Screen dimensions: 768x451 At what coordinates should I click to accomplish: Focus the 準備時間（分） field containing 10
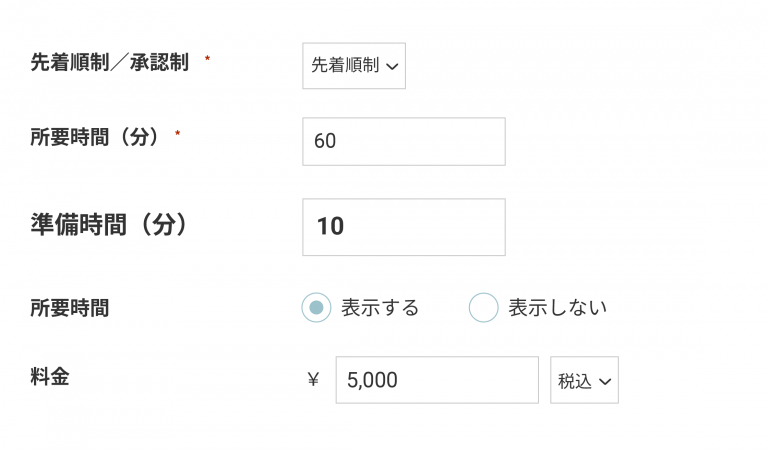tap(403, 227)
